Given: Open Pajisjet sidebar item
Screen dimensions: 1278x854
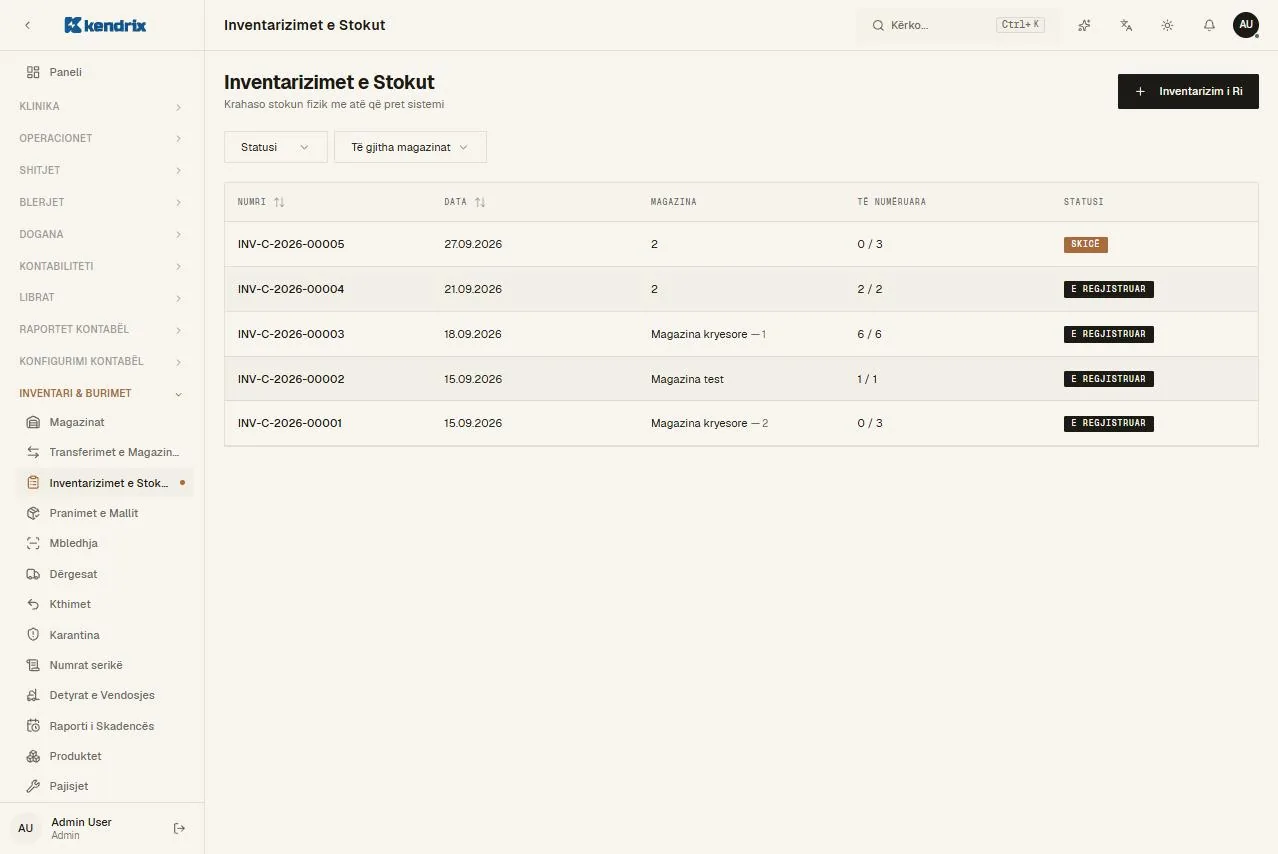Looking at the screenshot, I should point(102,786).
